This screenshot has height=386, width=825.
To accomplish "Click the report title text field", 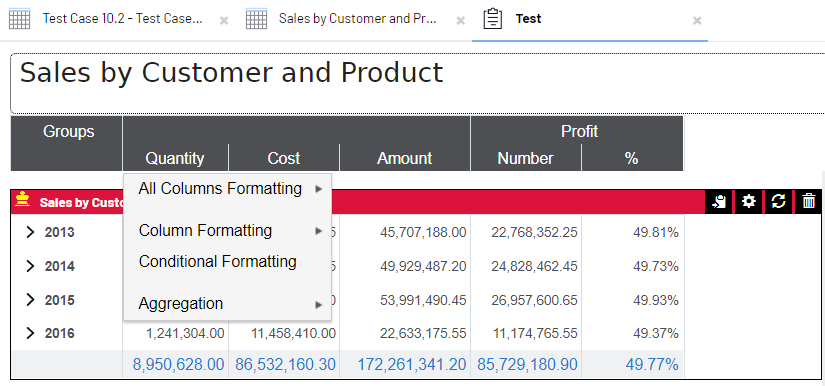I will click(x=417, y=83).
